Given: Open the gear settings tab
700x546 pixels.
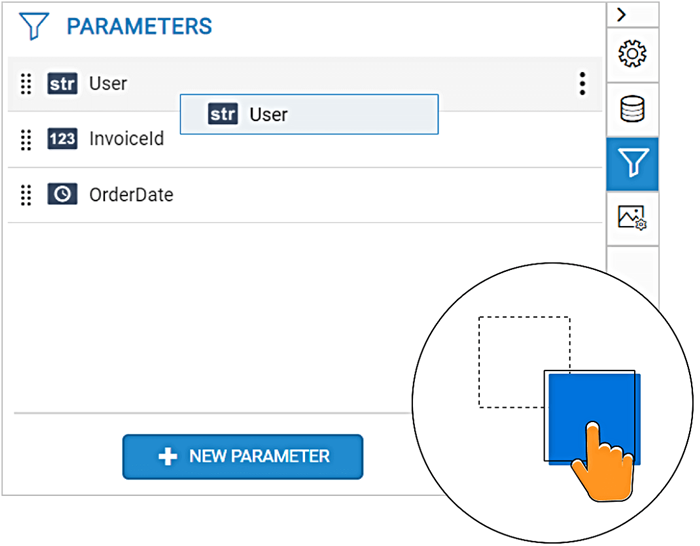Looking at the screenshot, I should 632,54.
